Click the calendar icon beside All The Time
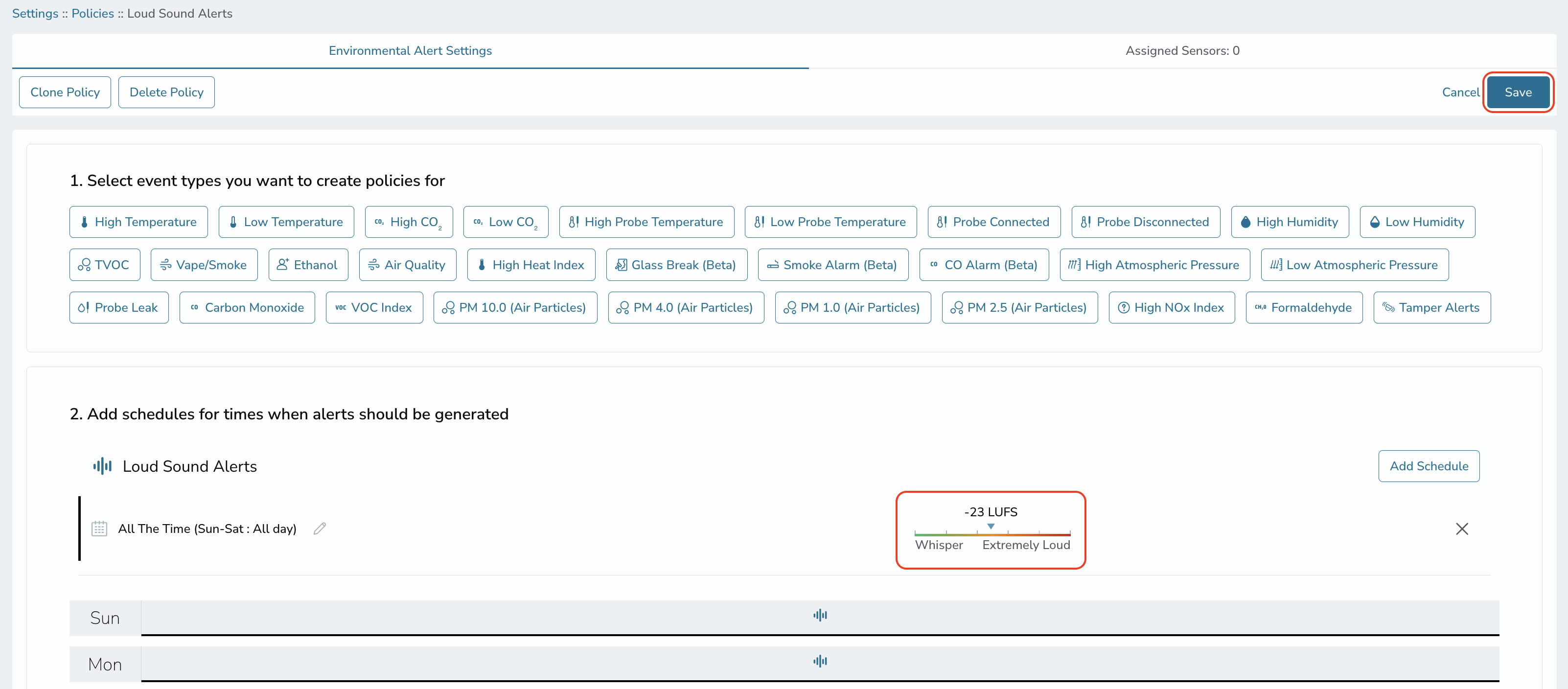 tap(99, 528)
